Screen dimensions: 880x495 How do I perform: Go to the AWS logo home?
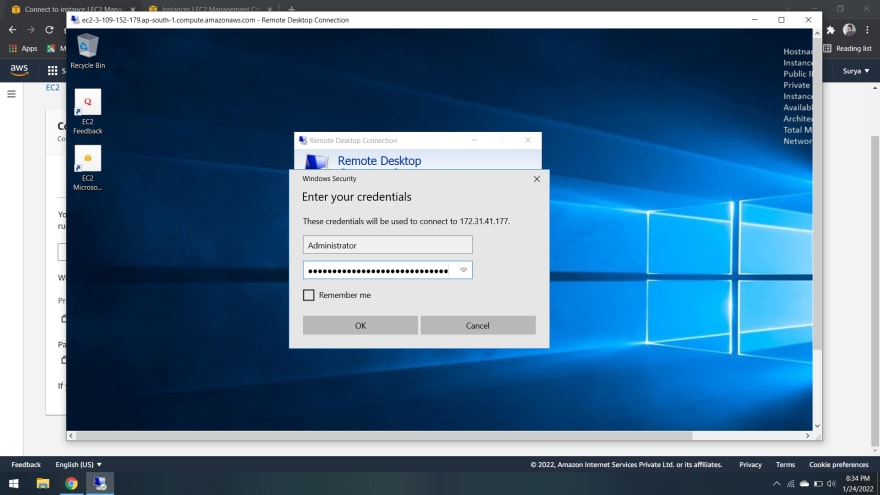pyautogui.click(x=19, y=70)
